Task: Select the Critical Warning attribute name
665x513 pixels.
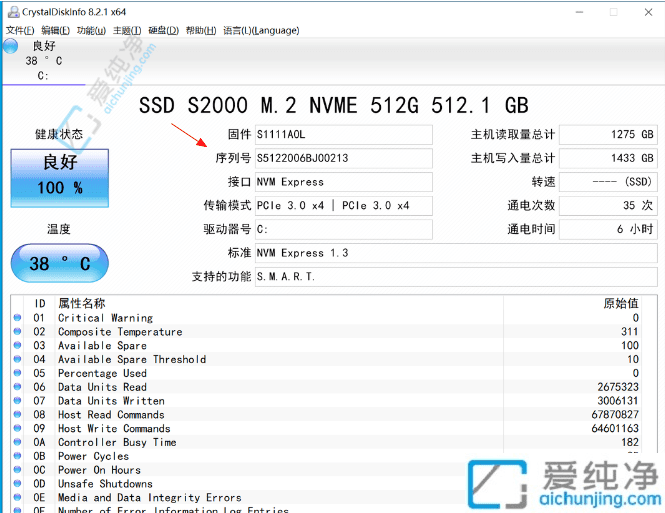Action: [x=106, y=318]
